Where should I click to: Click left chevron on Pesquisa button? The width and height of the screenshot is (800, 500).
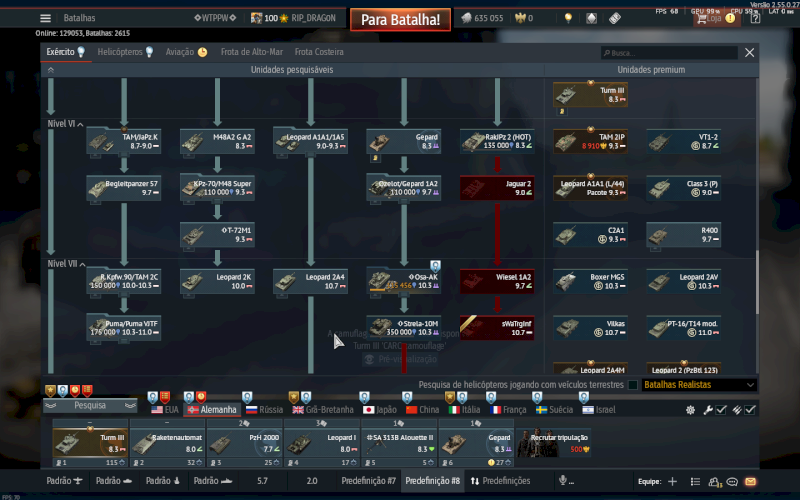tap(51, 406)
